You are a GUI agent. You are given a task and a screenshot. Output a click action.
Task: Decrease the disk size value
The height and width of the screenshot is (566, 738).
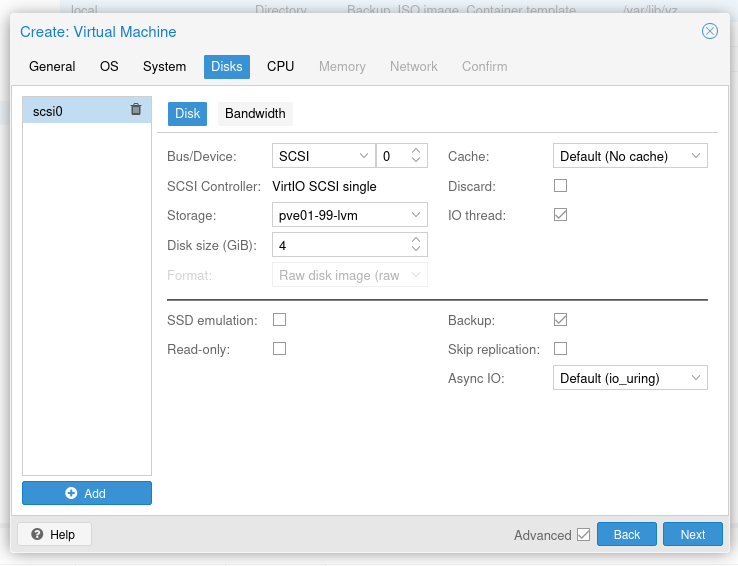pyautogui.click(x=416, y=249)
